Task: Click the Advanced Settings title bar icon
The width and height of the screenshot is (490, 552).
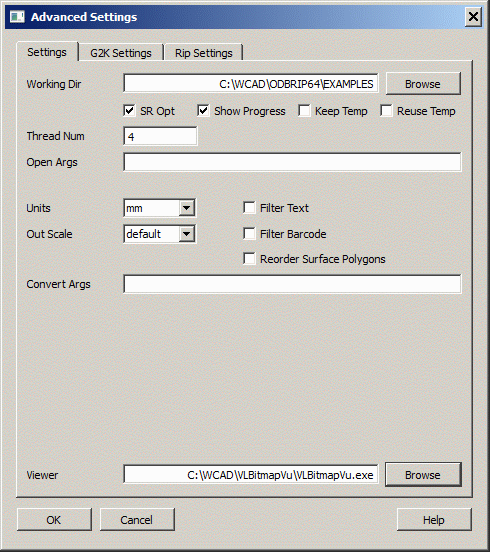Action: [x=17, y=17]
